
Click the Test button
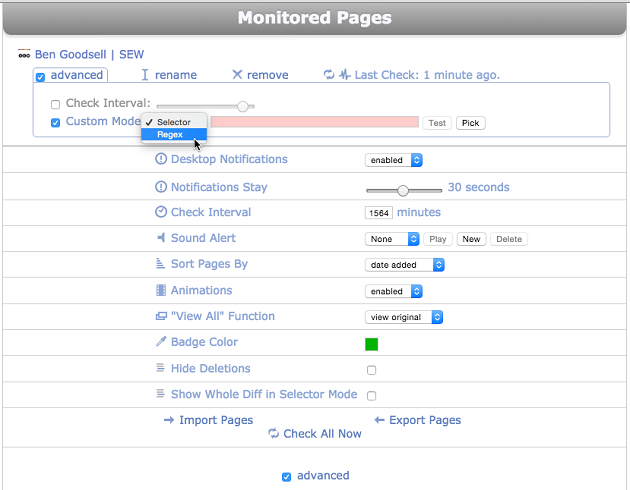[437, 123]
